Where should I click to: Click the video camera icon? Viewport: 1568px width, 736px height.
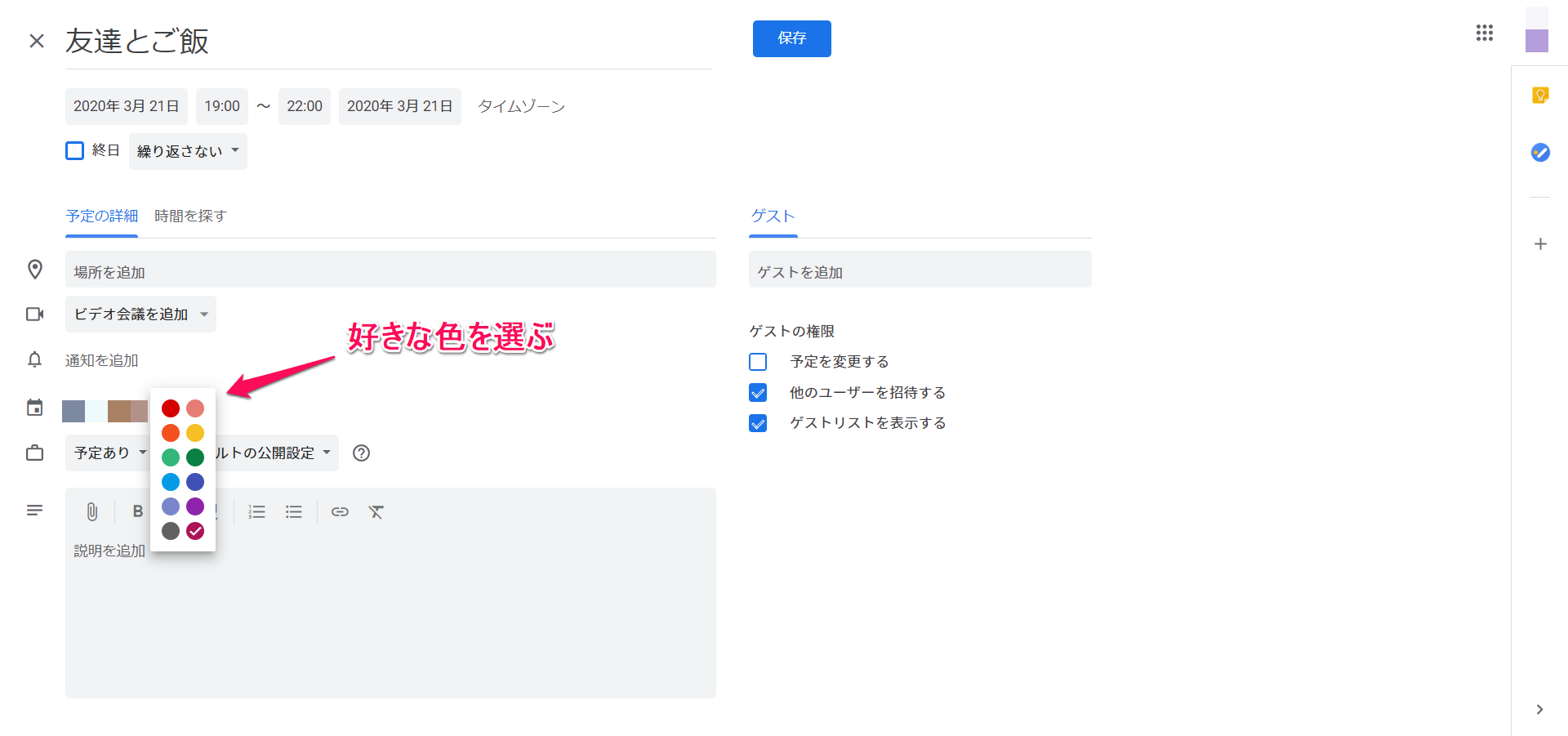[x=35, y=314]
